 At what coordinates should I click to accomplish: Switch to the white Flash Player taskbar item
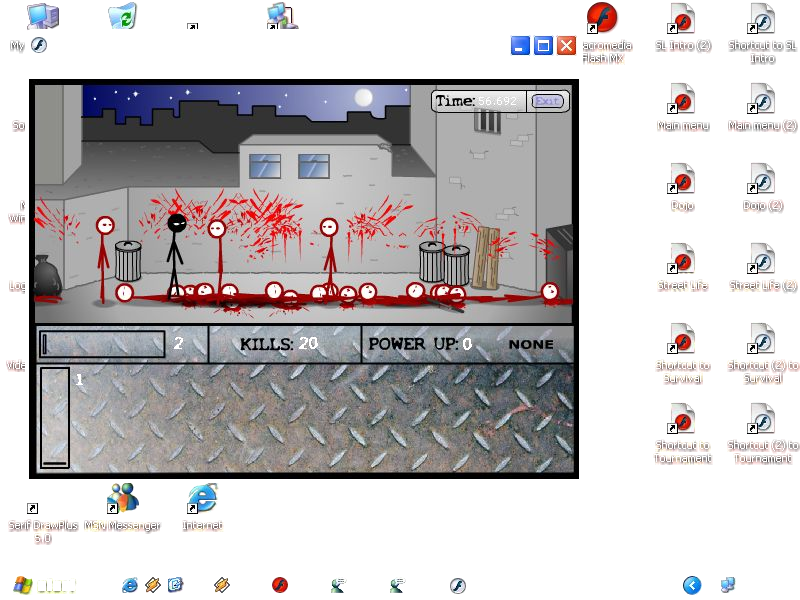point(458,585)
